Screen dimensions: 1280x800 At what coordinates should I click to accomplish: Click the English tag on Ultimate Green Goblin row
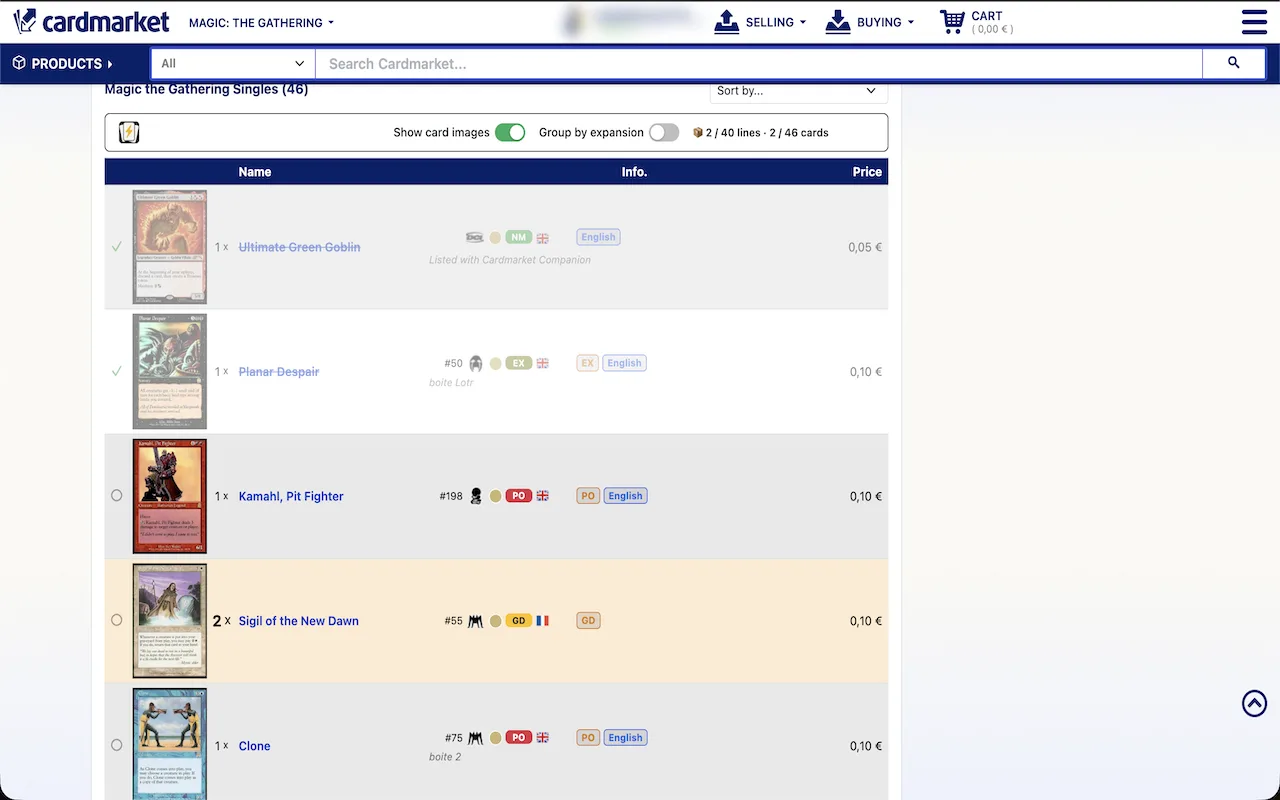[598, 237]
